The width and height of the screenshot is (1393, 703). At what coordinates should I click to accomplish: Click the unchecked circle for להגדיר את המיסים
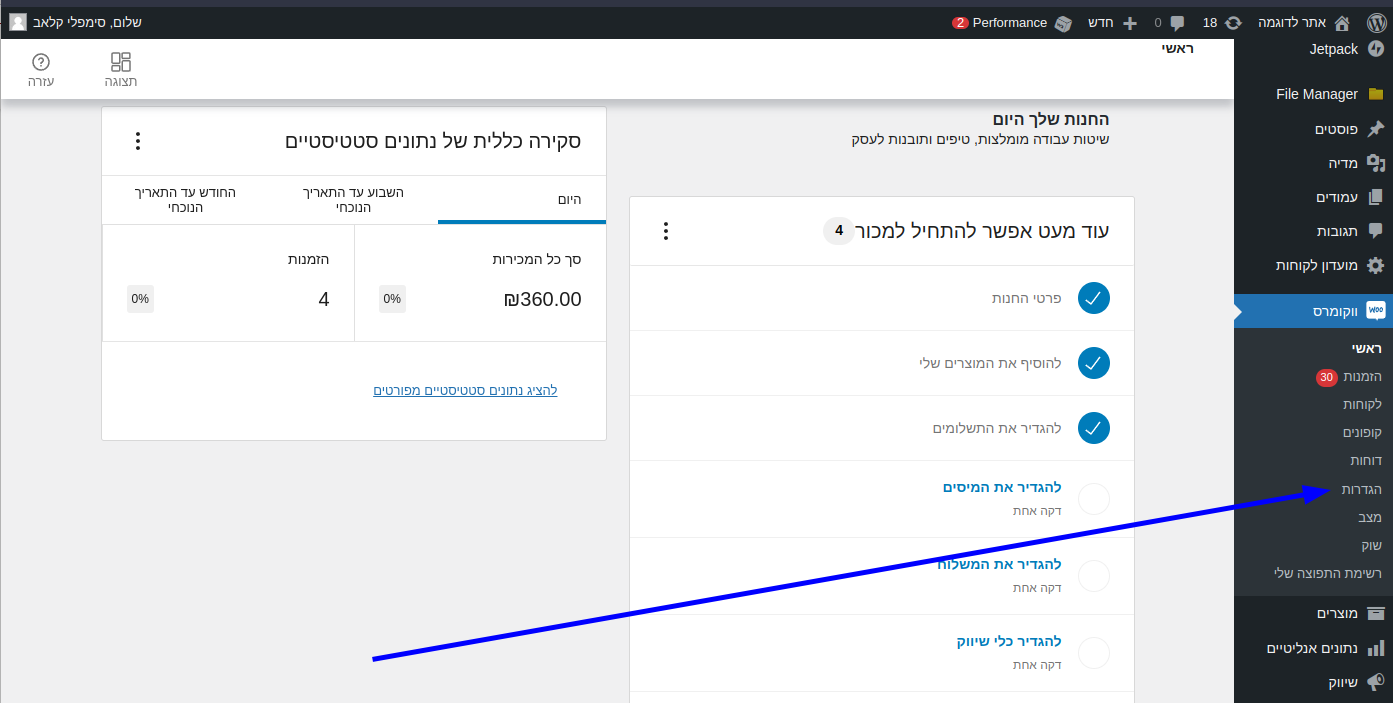(x=1094, y=498)
